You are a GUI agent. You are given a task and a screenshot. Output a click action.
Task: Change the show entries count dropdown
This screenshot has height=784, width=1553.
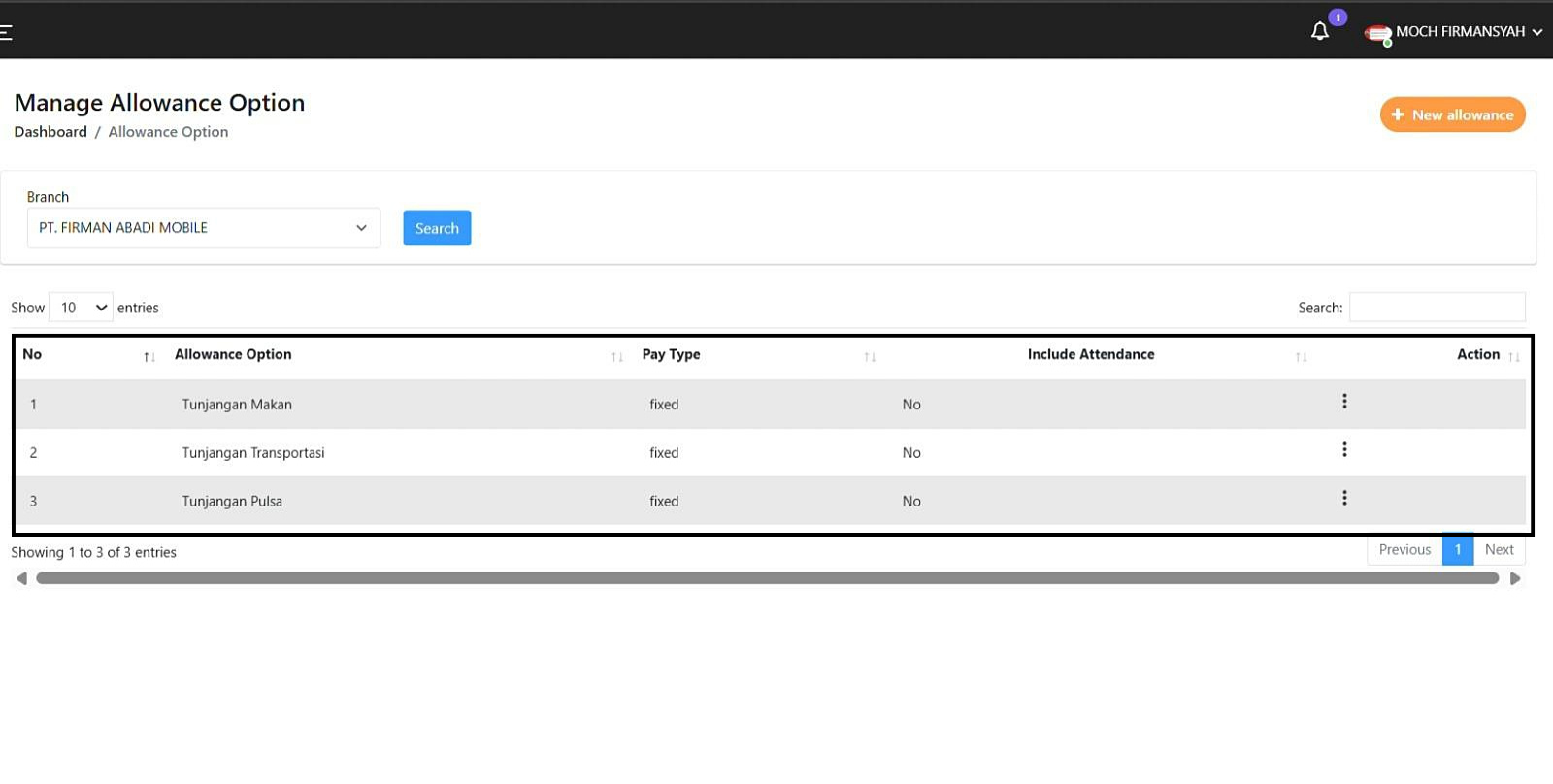pyautogui.click(x=82, y=308)
